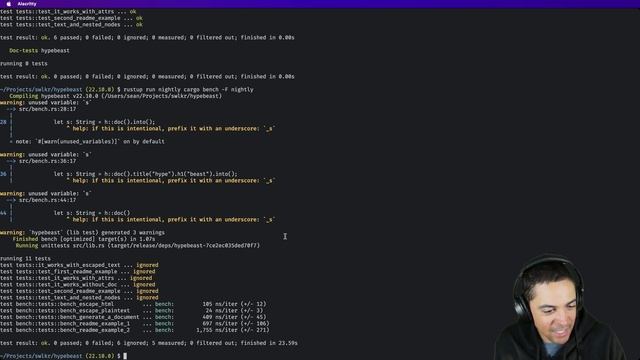Select the bench_escape_html result line
The height and width of the screenshot is (360, 640).
click(133, 304)
